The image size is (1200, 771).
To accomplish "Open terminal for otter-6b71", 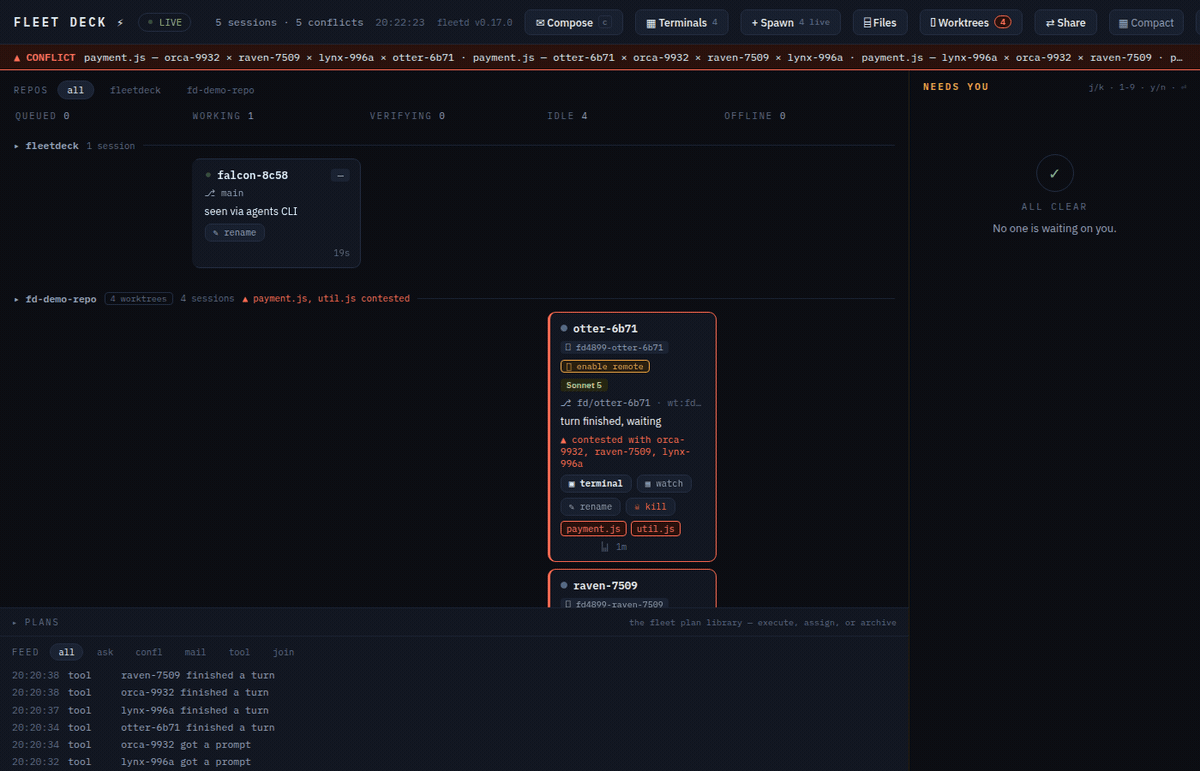I will 596,484.
